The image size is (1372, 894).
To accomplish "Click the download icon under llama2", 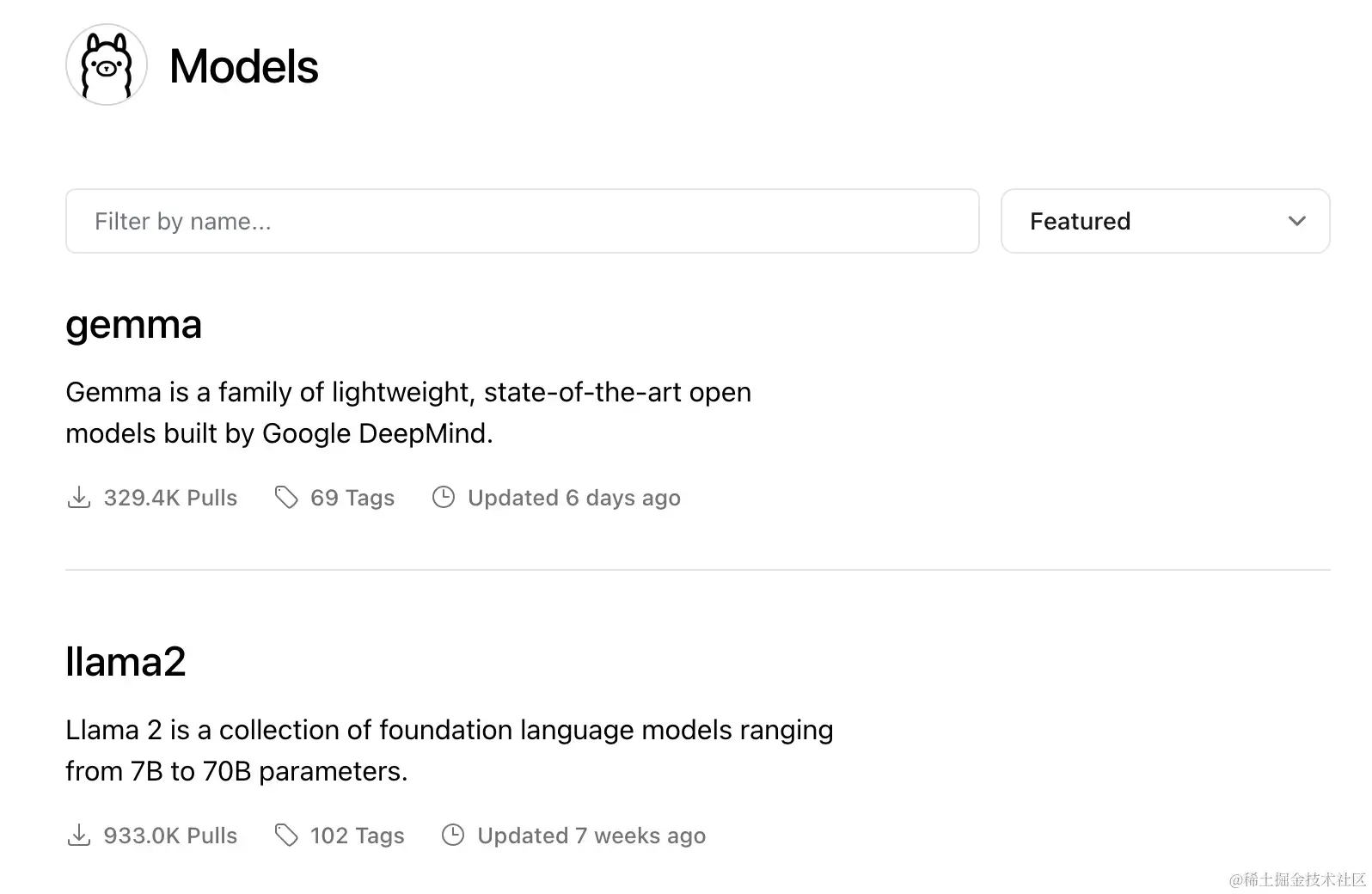I will (79, 836).
